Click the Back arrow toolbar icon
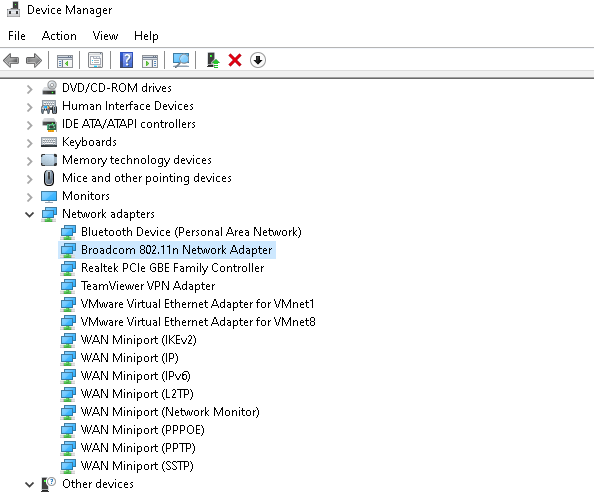The image size is (594, 493). (11, 60)
